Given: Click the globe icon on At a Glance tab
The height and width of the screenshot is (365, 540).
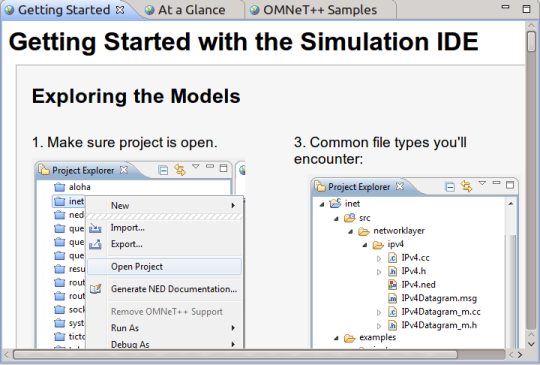Looking at the screenshot, I should [149, 10].
